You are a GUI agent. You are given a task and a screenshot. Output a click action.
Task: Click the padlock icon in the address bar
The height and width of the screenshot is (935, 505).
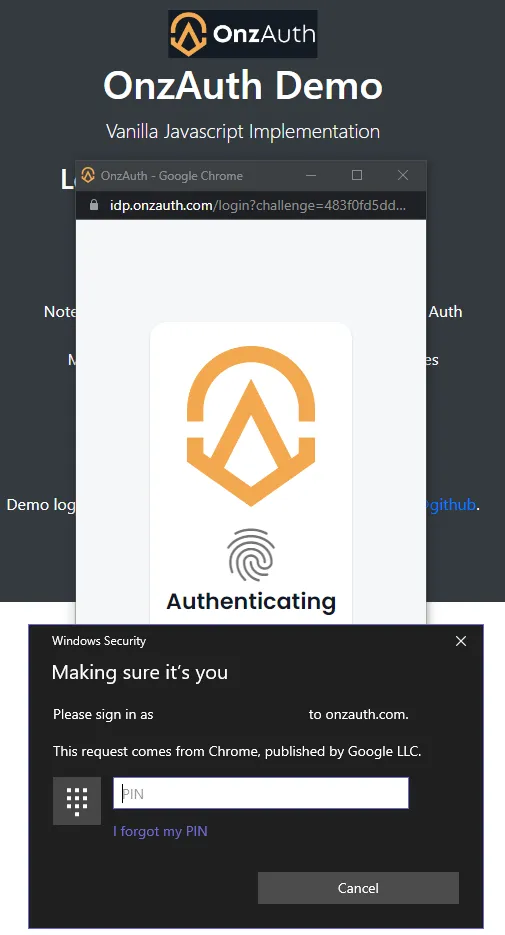click(x=94, y=205)
